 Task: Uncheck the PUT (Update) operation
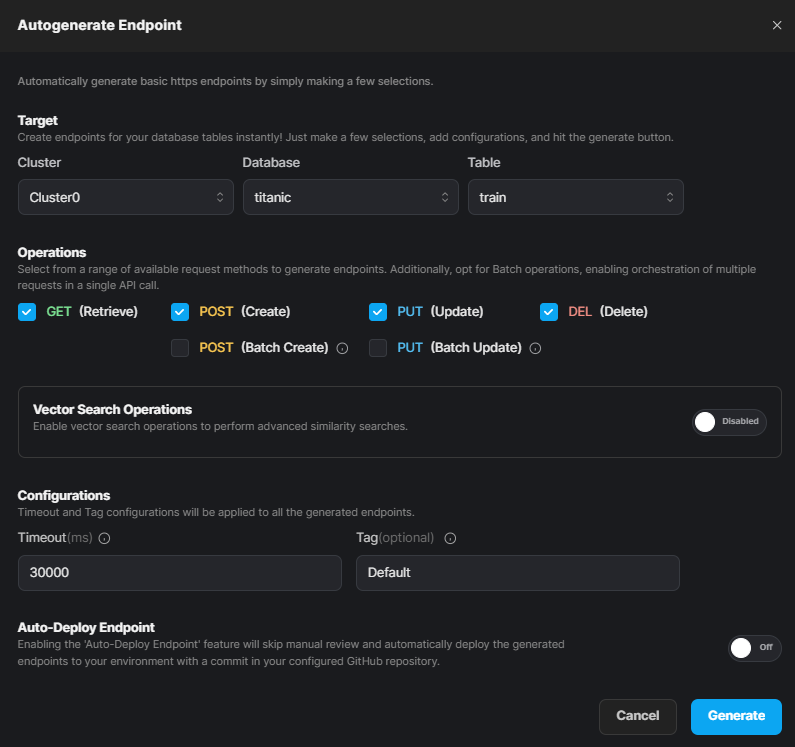coord(378,312)
